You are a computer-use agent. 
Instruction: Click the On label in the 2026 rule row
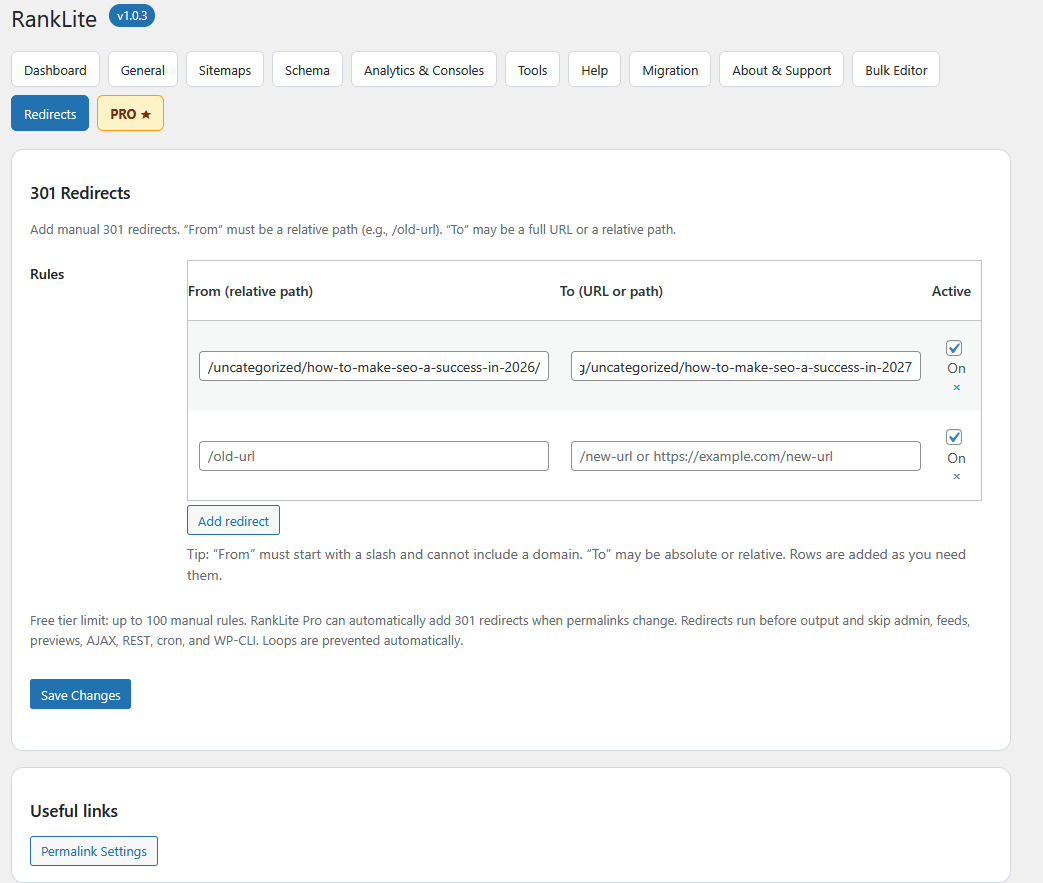pos(957,368)
